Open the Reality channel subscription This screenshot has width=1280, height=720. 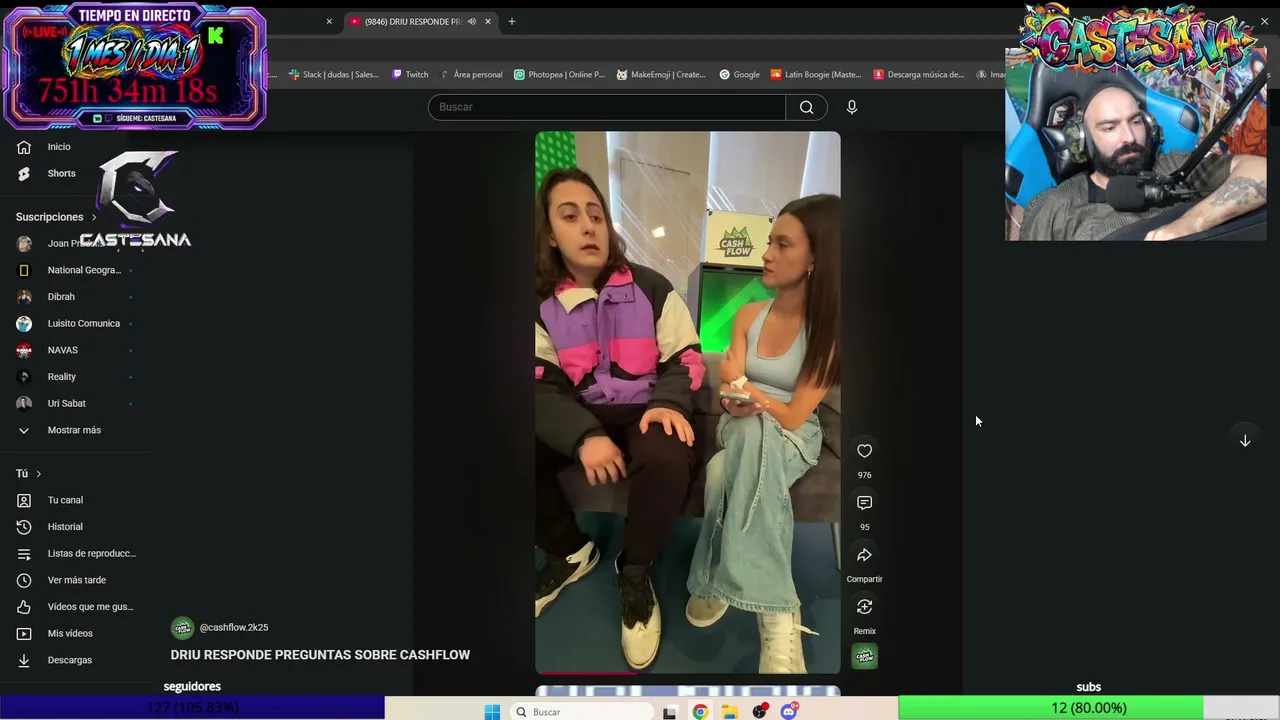(61, 377)
